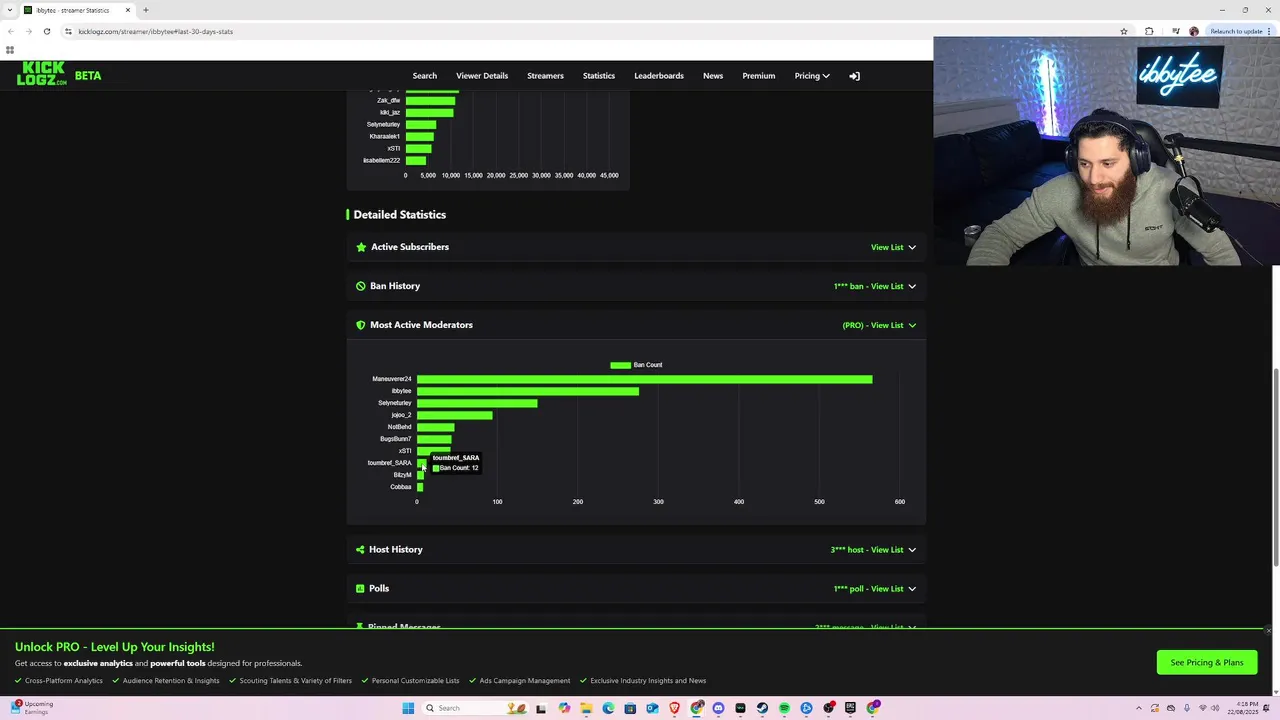Go back to the previous page
The image size is (1280, 720).
coord(11,31)
